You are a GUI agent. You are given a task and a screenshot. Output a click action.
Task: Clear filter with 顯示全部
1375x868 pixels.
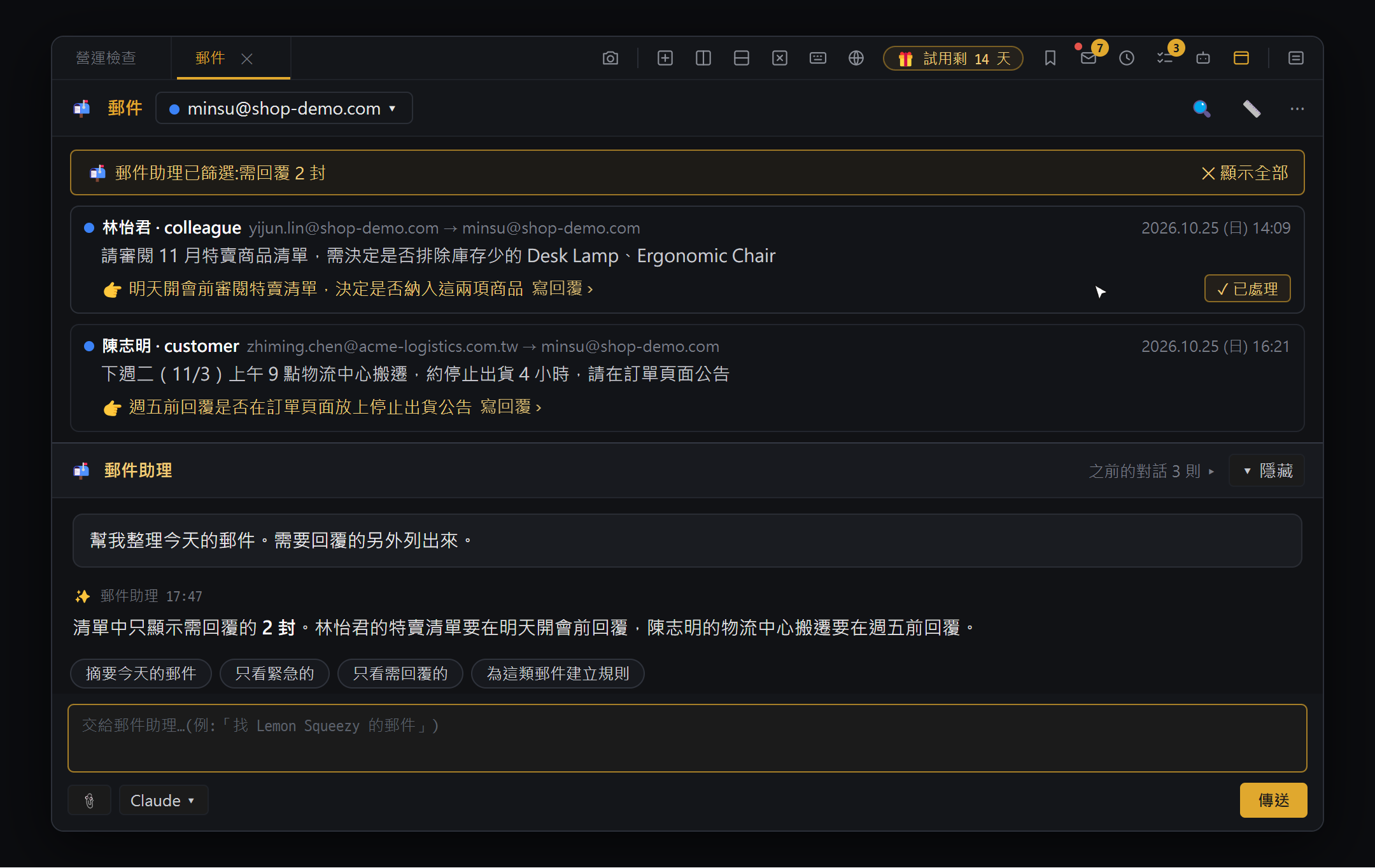click(x=1245, y=173)
